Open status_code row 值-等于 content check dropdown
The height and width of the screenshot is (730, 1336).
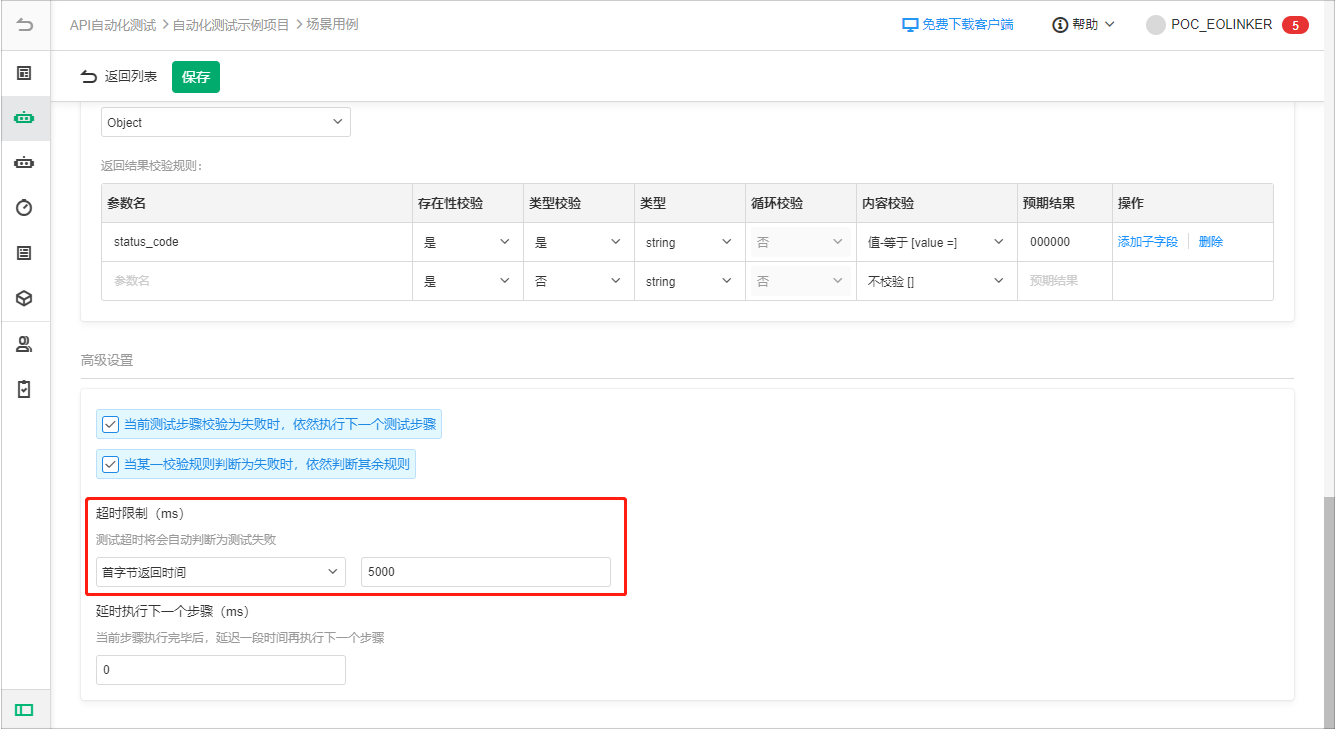pos(936,242)
